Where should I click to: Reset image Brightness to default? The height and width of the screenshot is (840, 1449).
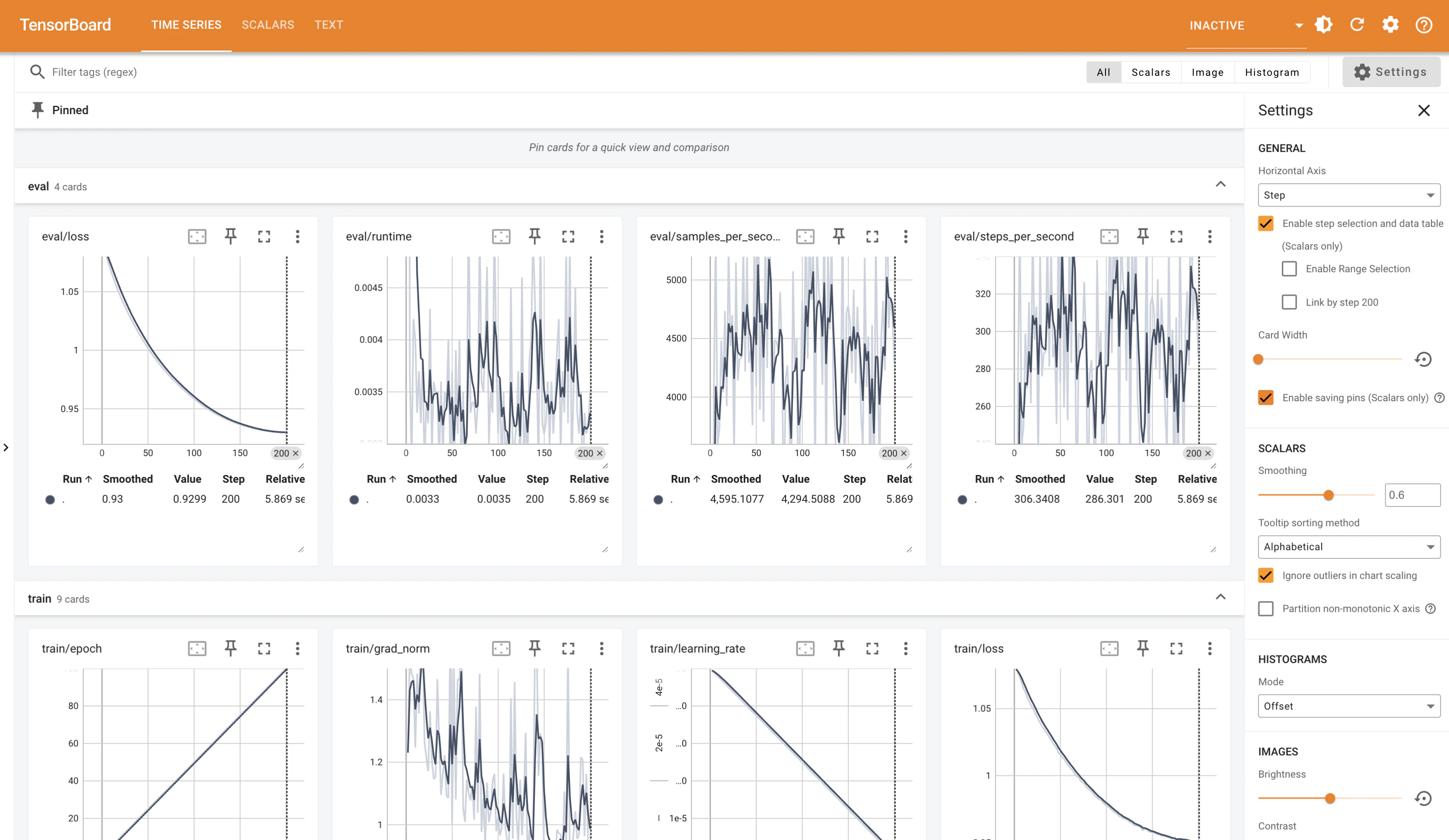[1423, 798]
